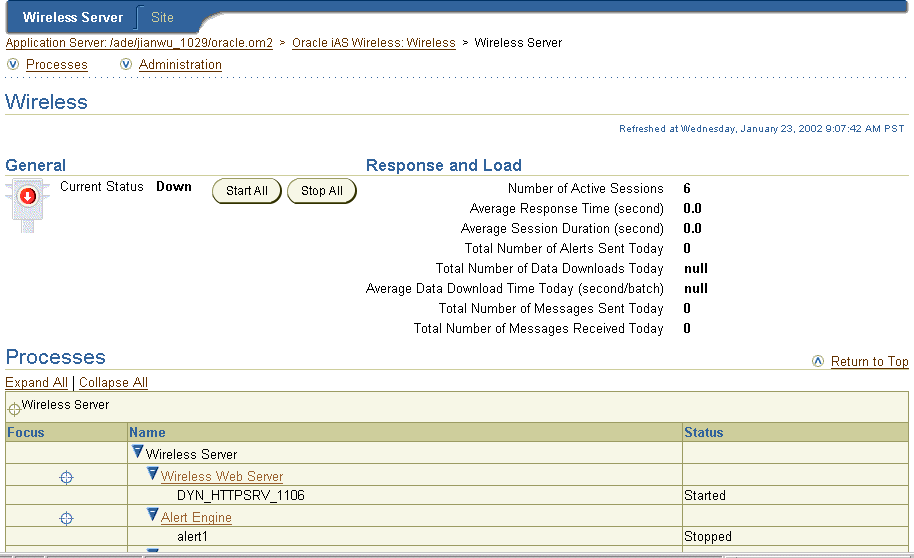Click the active sessions value 6
The image size is (914, 558).
(687, 188)
